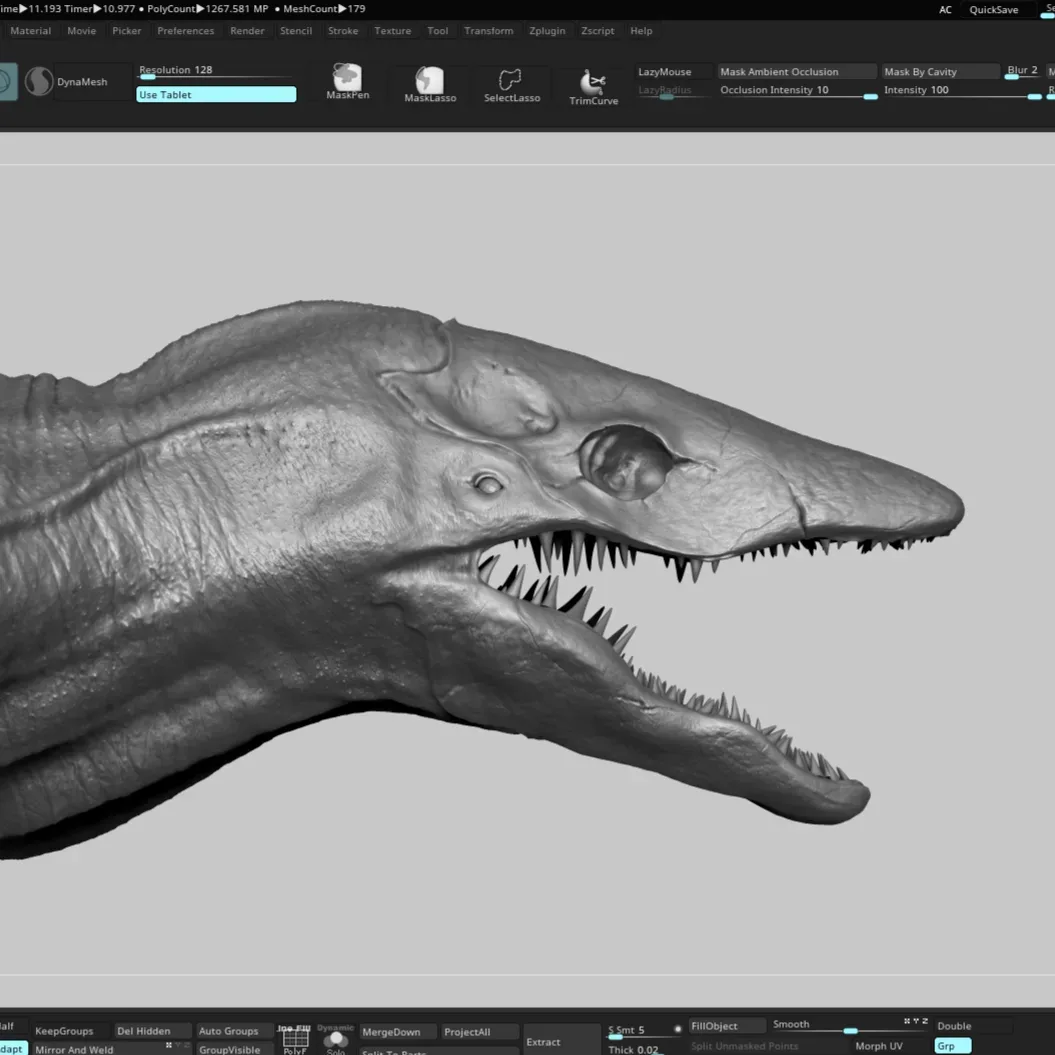
Task: Toggle Use Tablet option
Action: tap(216, 95)
